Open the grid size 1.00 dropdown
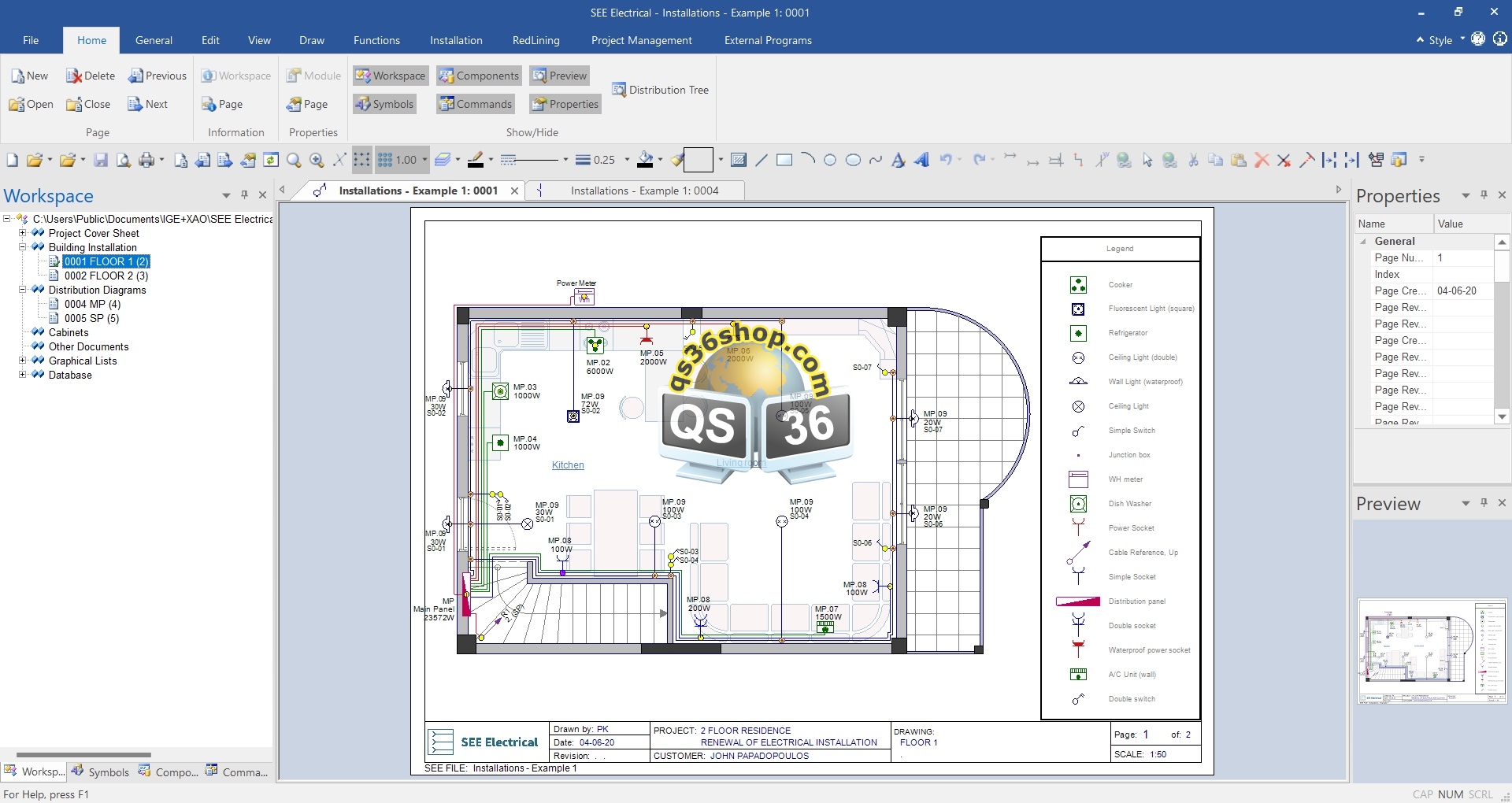 pyautogui.click(x=424, y=160)
